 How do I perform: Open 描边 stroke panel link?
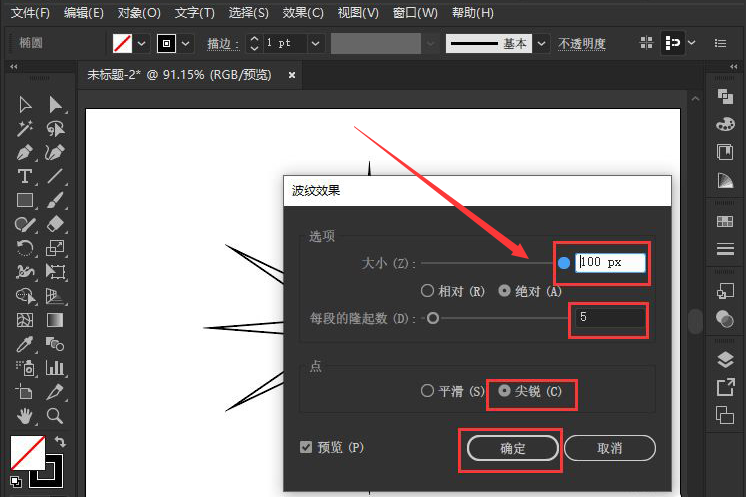(223, 44)
